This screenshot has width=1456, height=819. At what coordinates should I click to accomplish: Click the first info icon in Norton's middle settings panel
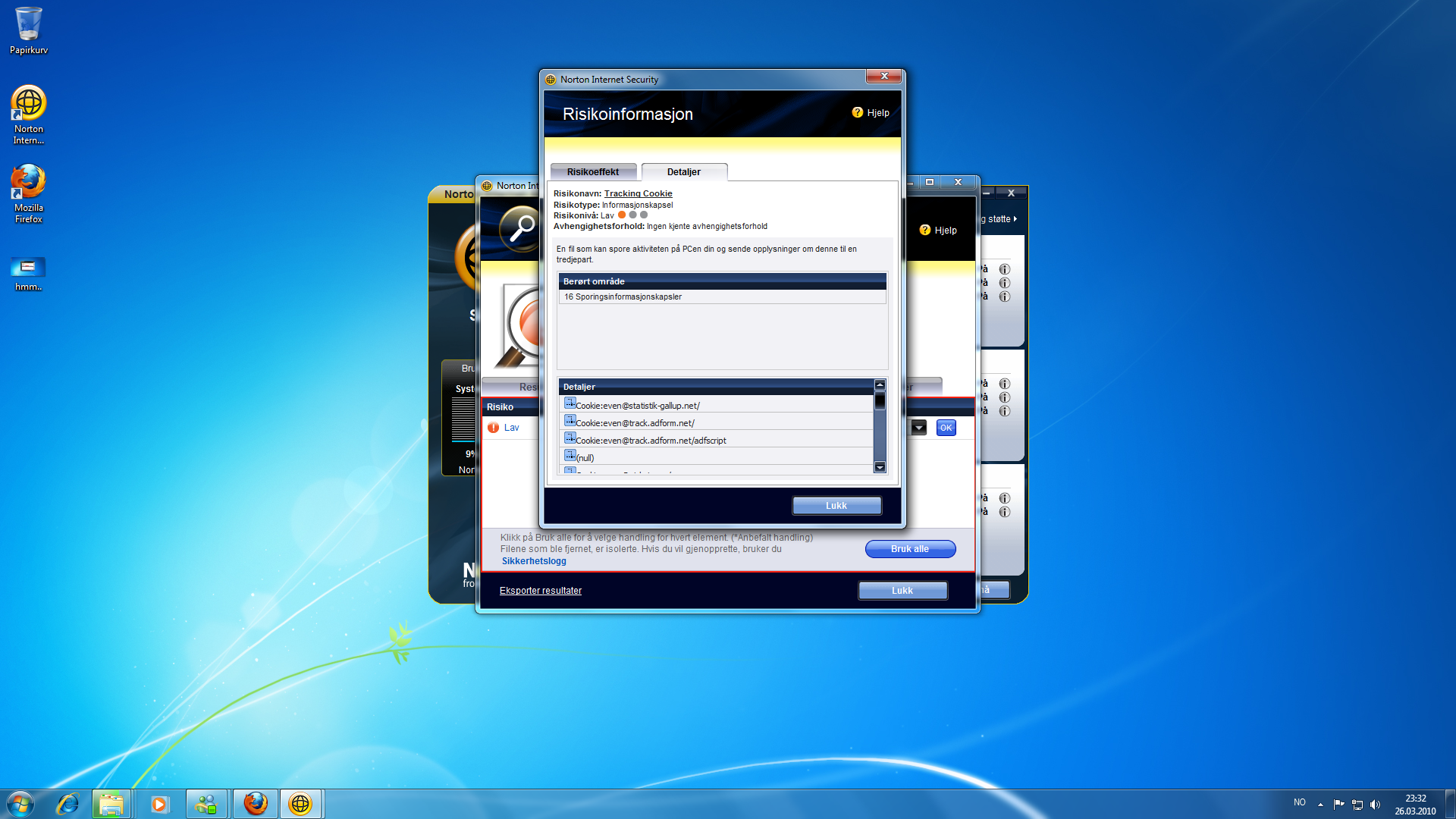(x=1005, y=384)
